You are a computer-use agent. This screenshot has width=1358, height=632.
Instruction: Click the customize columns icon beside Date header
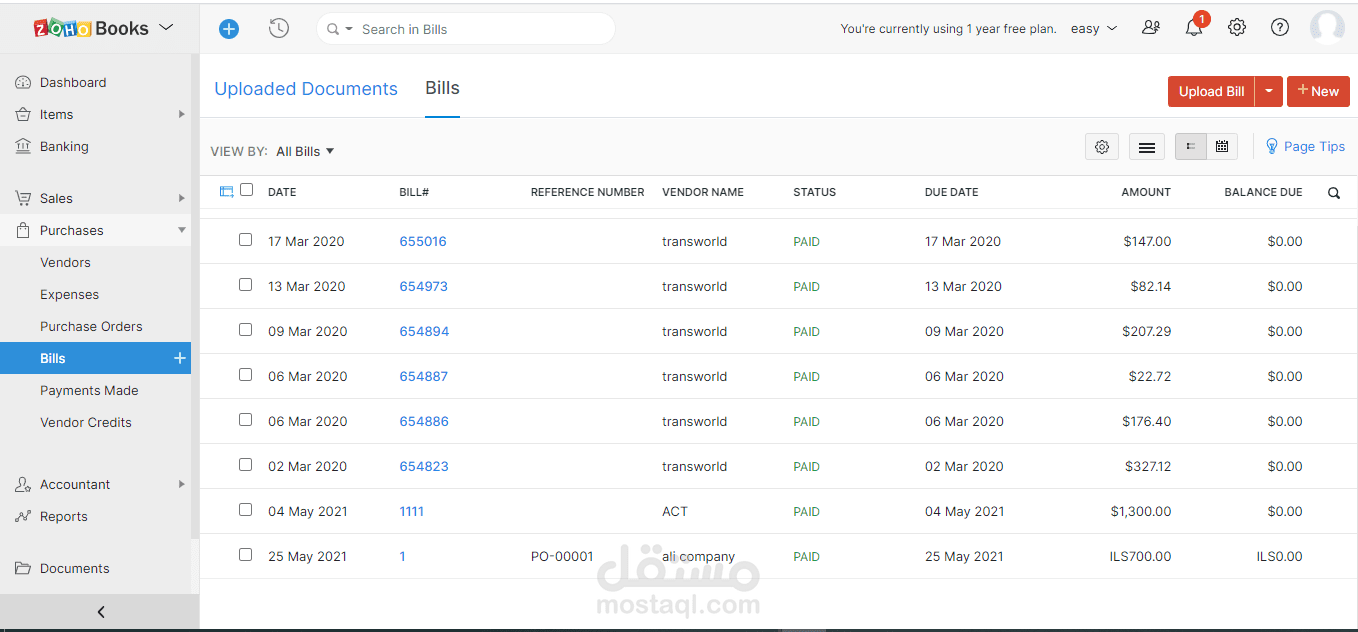(x=226, y=191)
